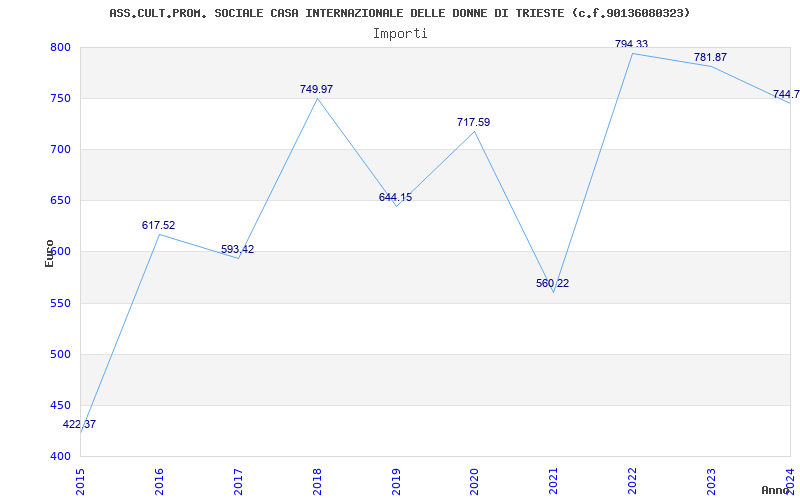
Task: Click the 'Importi' subtitle
Action: (400, 34)
